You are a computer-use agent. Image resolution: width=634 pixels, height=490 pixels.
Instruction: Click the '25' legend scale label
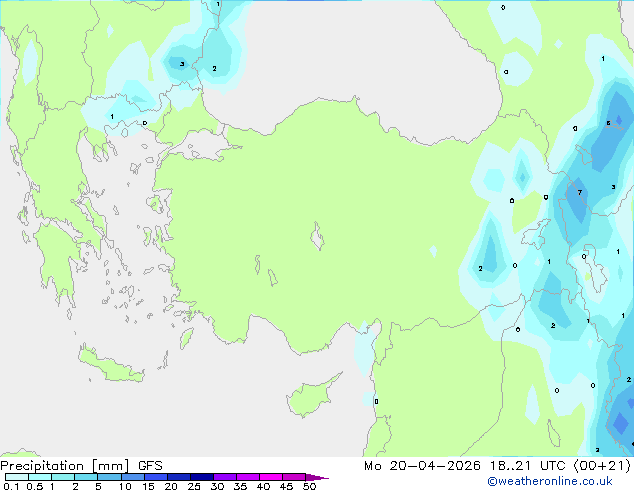(194, 486)
